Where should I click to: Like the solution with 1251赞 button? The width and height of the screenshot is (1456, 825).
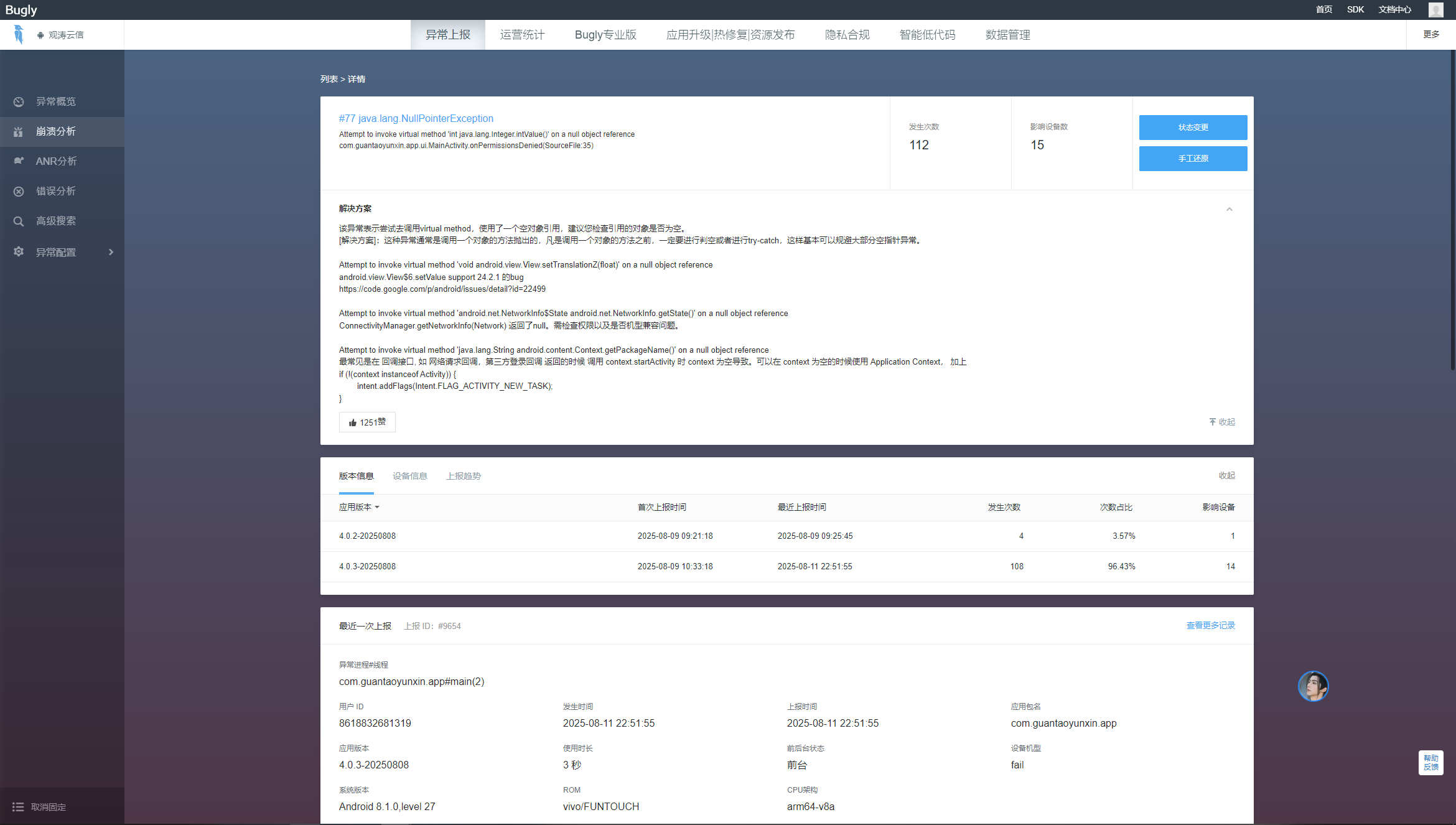[367, 422]
